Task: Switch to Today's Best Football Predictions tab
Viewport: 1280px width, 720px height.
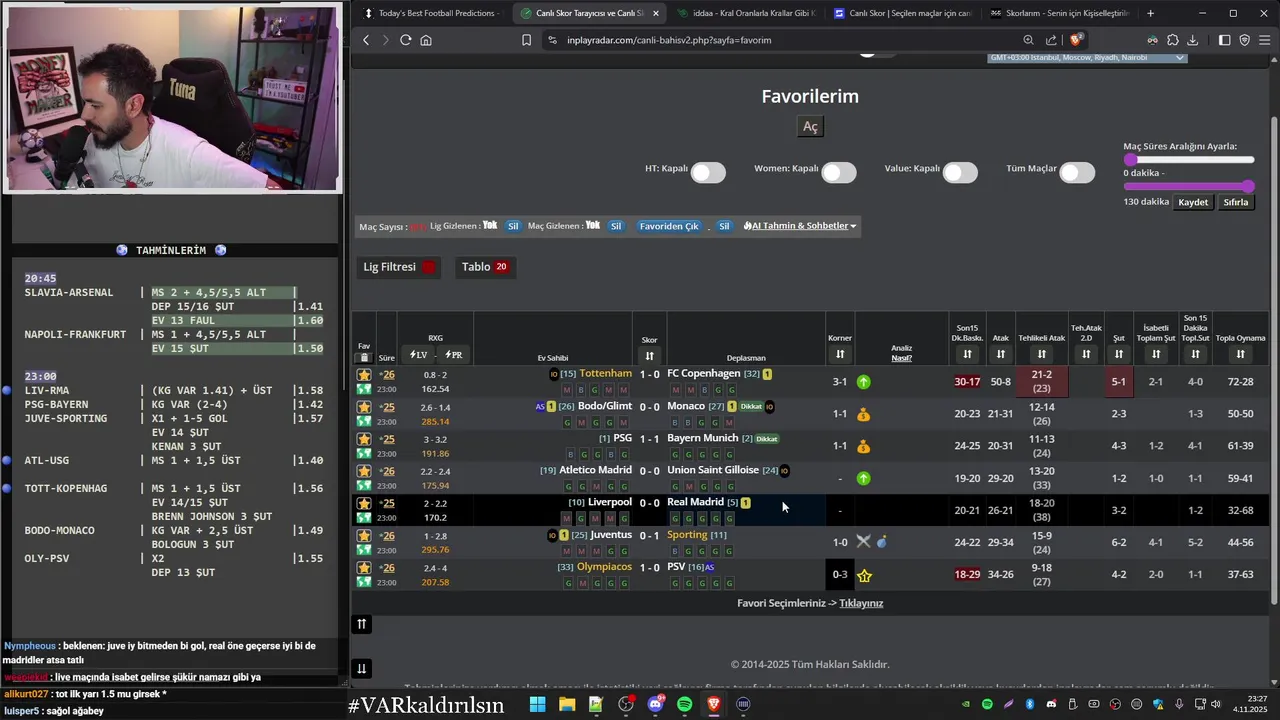Action: (x=430, y=13)
